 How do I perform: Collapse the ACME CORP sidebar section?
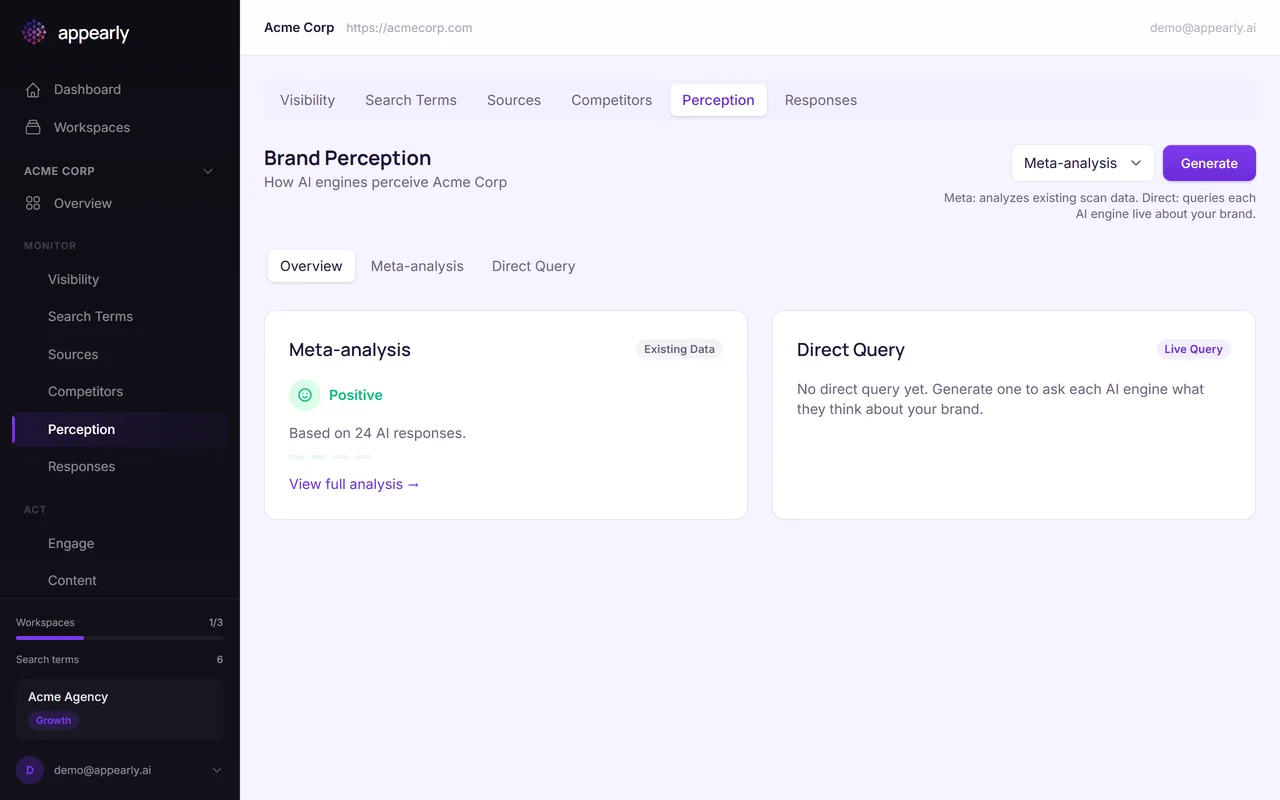(208, 171)
